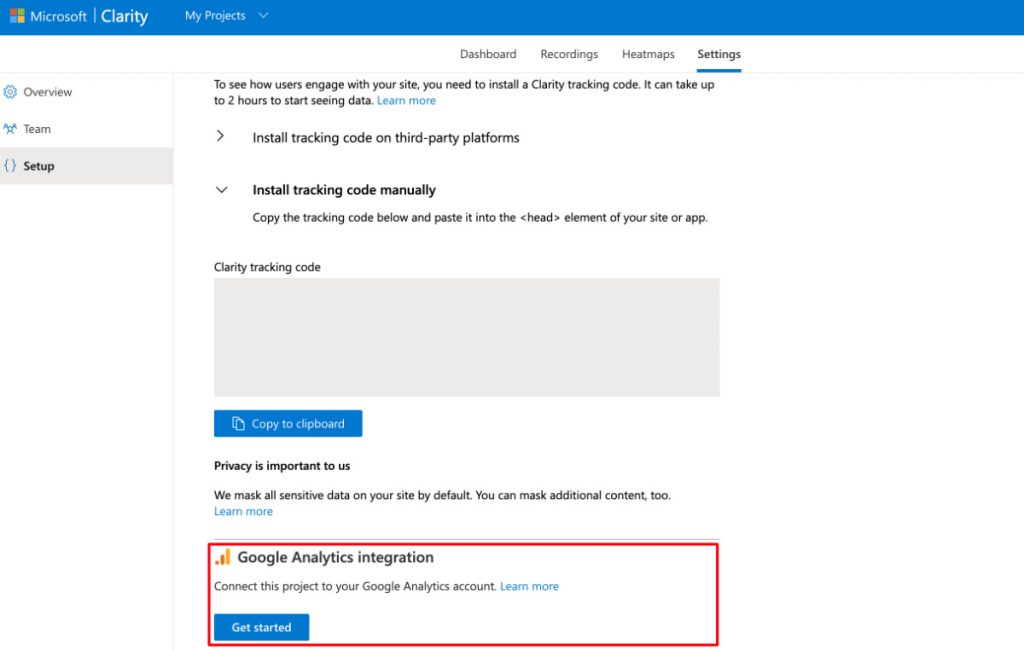Click the Clarity tracking code label
This screenshot has width=1024, height=650.
pos(267,267)
